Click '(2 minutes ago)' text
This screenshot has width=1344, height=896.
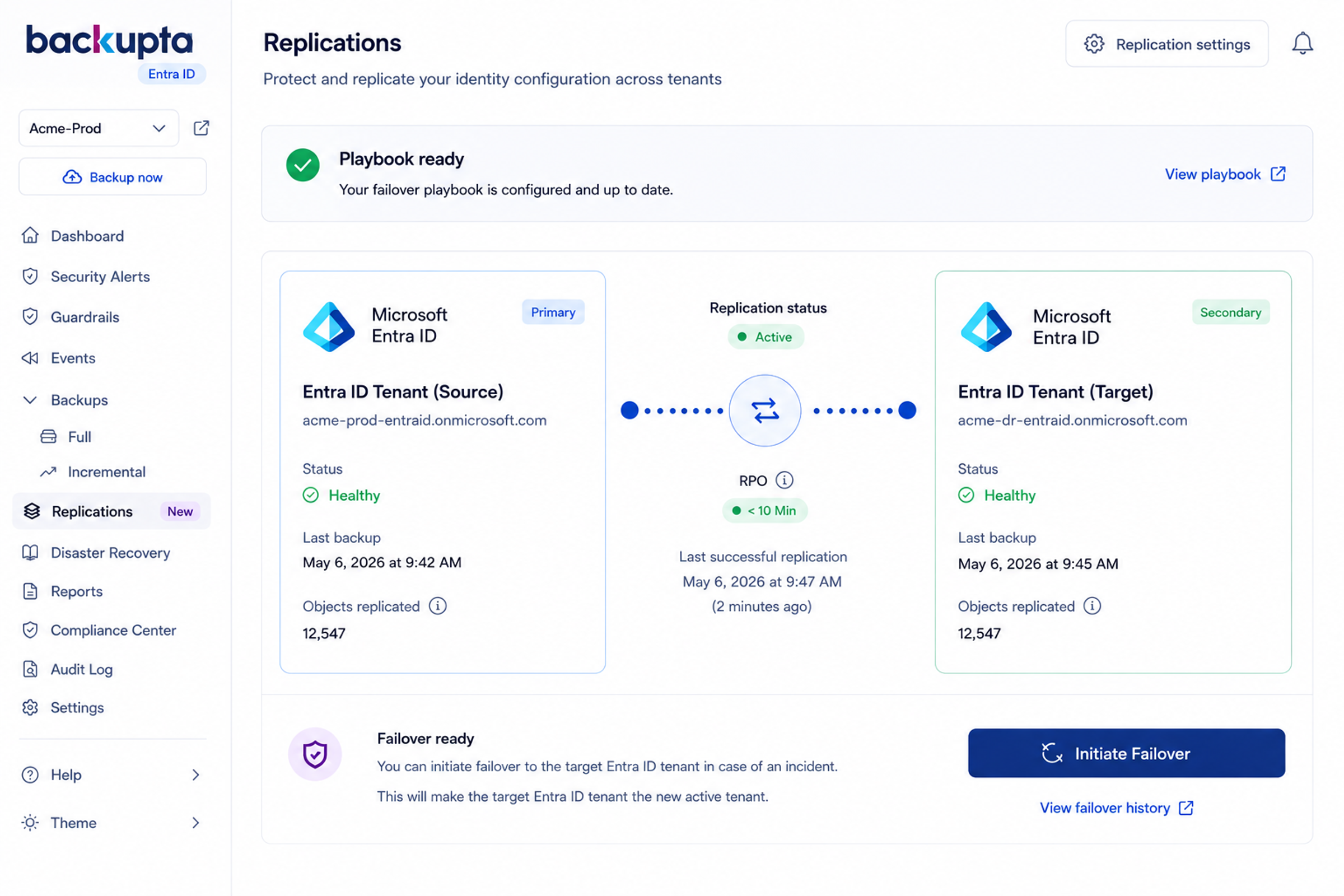tap(762, 606)
